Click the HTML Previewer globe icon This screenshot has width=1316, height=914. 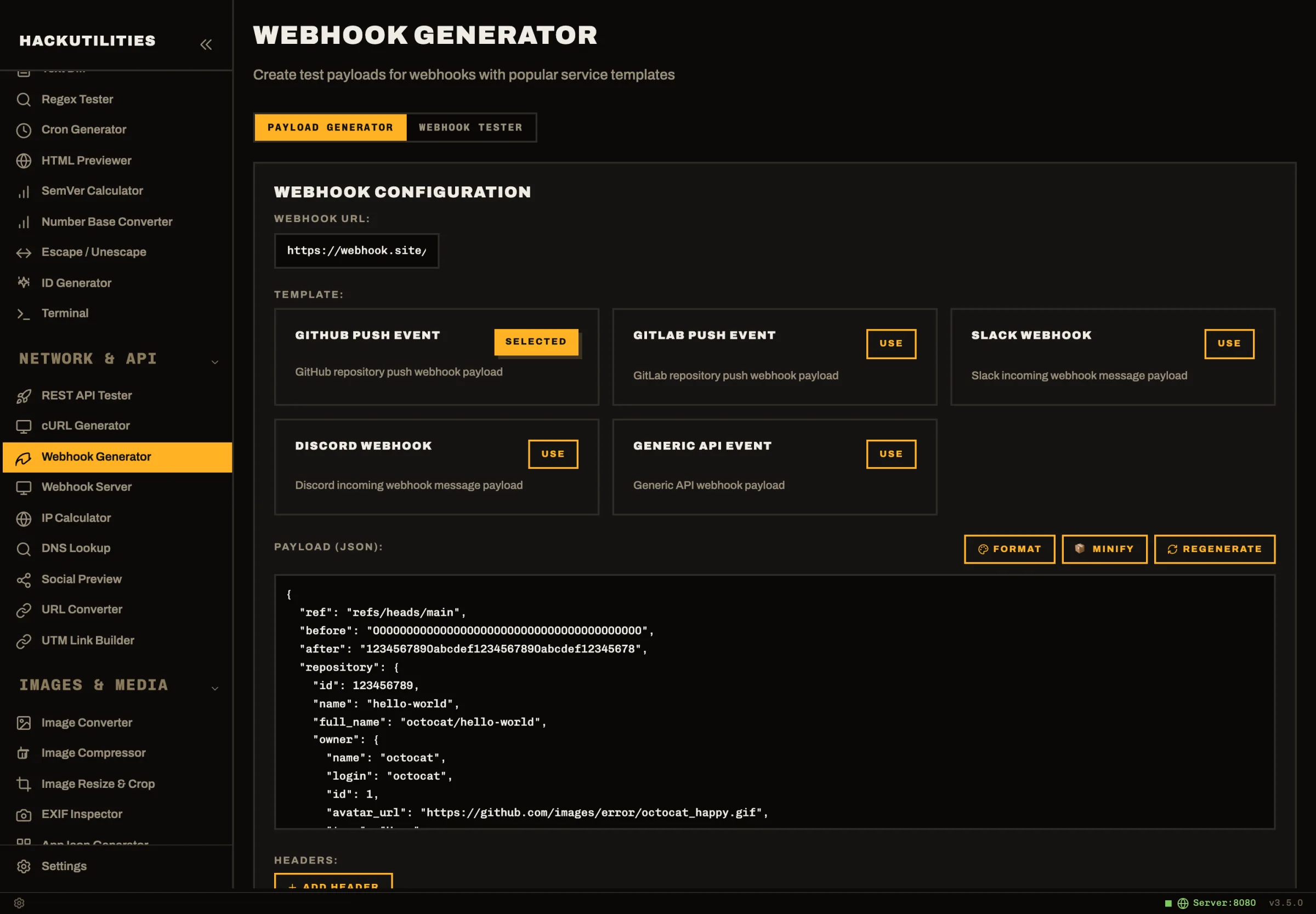[x=24, y=161]
